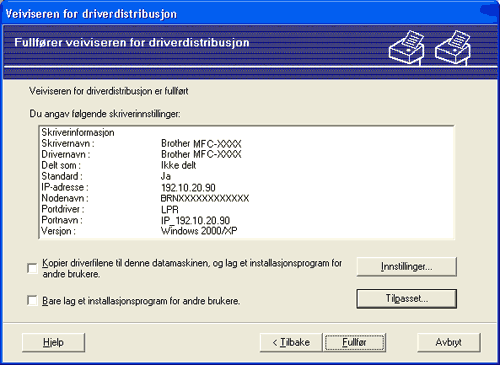The image size is (500, 365).
Task: Finish the wizard with Fullfør
Action: [354, 342]
